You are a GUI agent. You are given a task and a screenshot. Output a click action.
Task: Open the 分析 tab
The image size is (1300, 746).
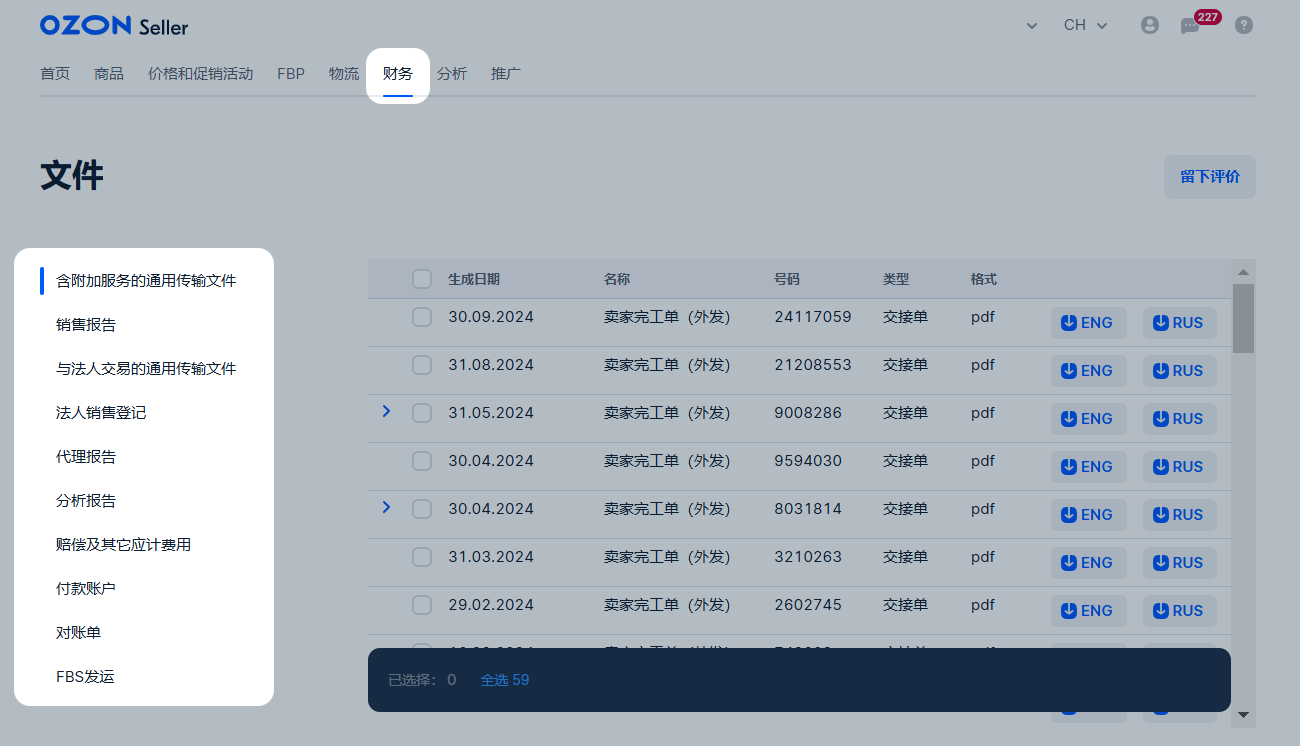(x=452, y=74)
